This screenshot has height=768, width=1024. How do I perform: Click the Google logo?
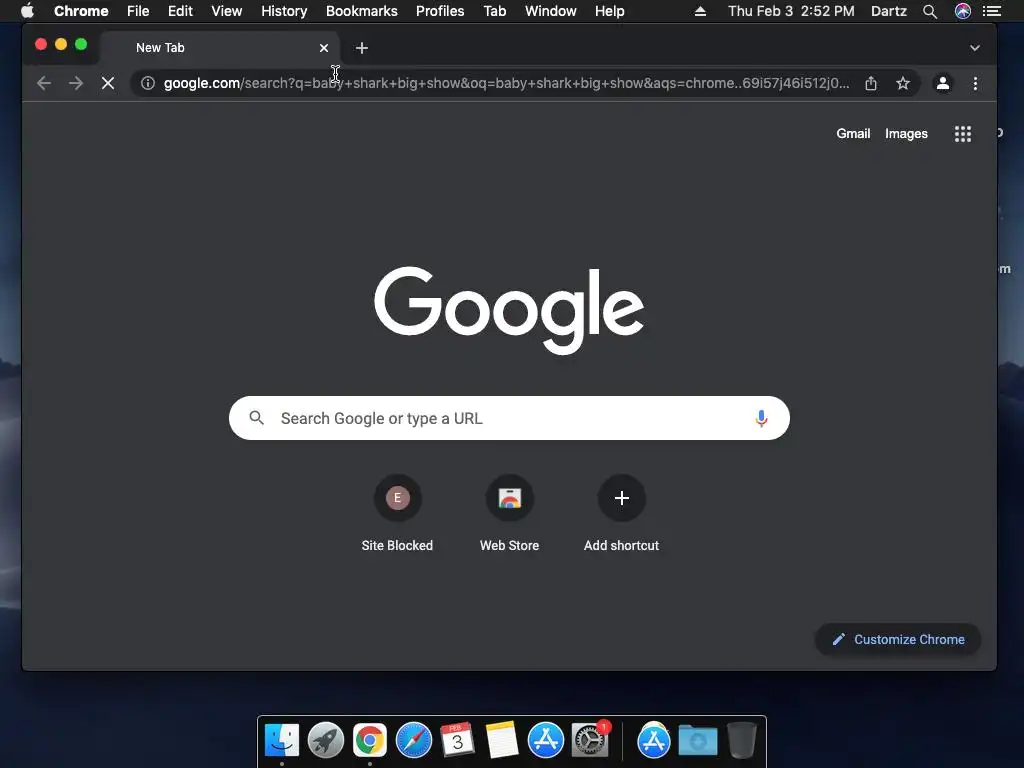[509, 310]
